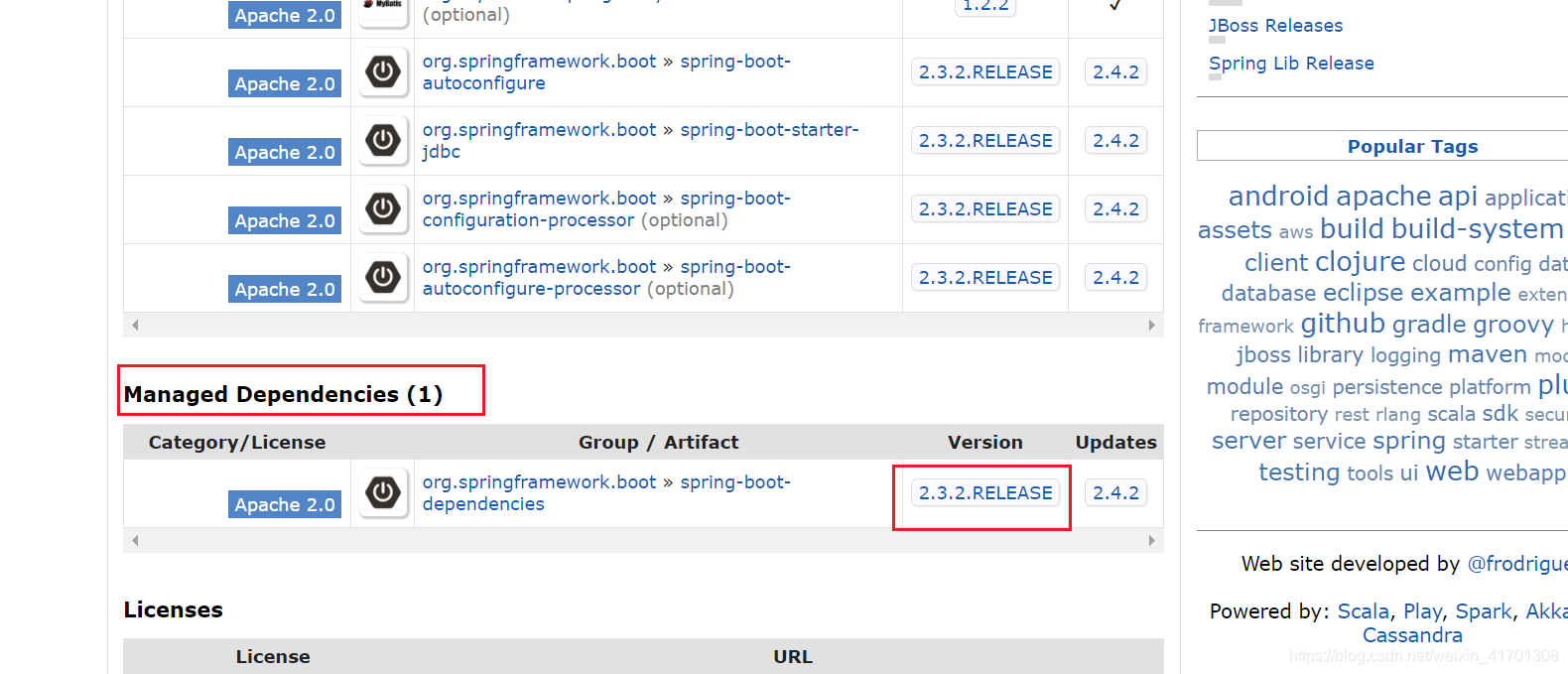Click the build-system tag
The image size is (1568, 674).
[x=1478, y=229]
